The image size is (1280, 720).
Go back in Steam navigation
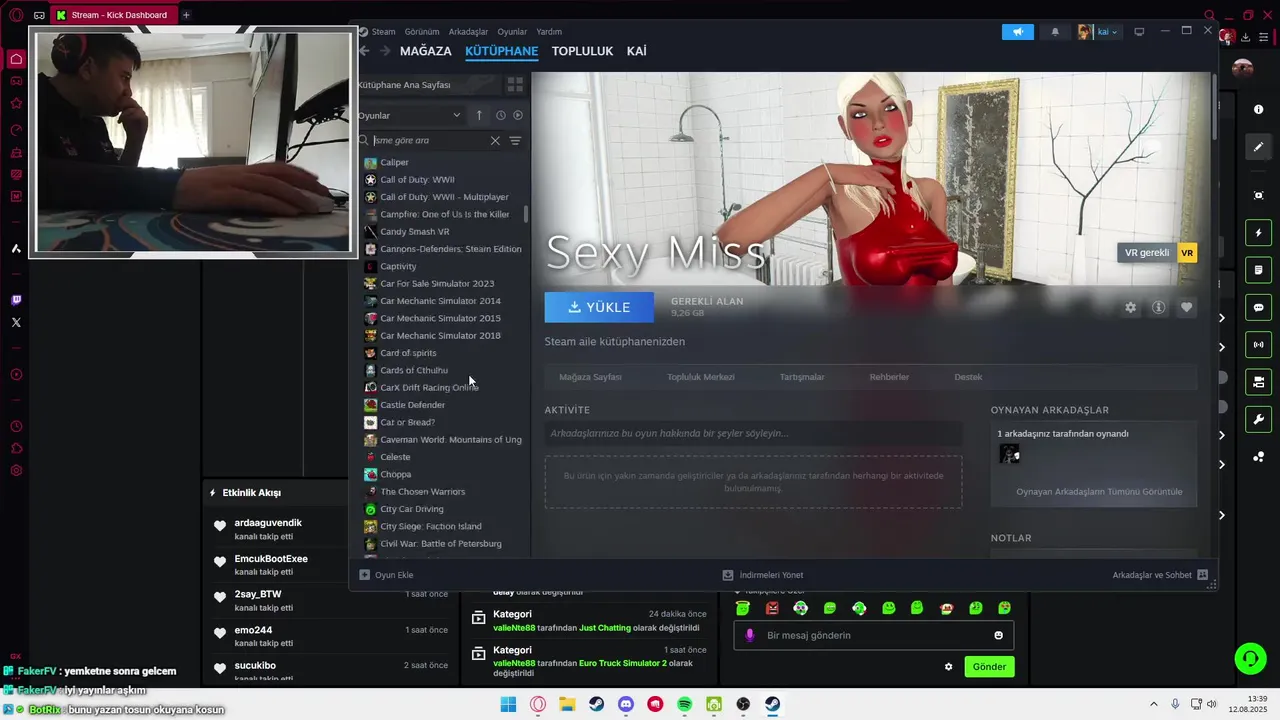point(364,51)
